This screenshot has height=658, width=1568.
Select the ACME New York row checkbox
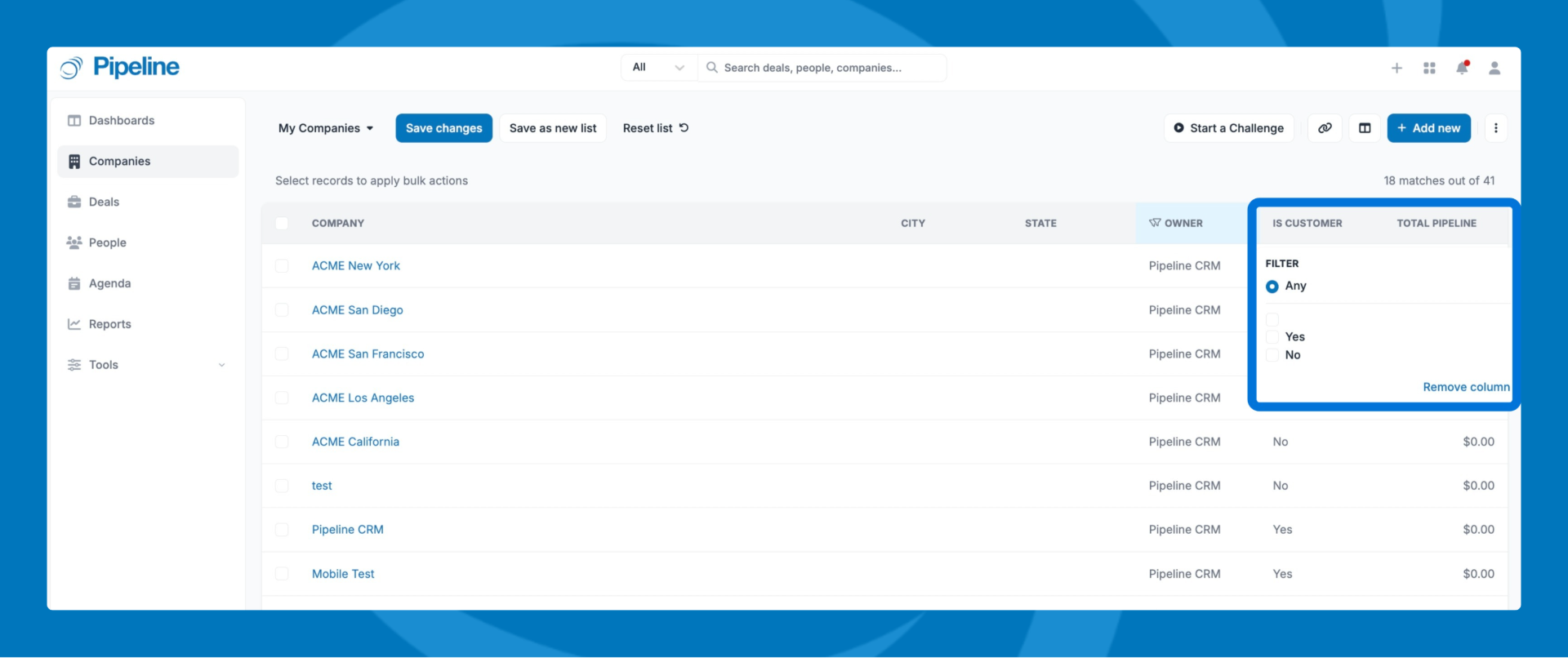282,266
